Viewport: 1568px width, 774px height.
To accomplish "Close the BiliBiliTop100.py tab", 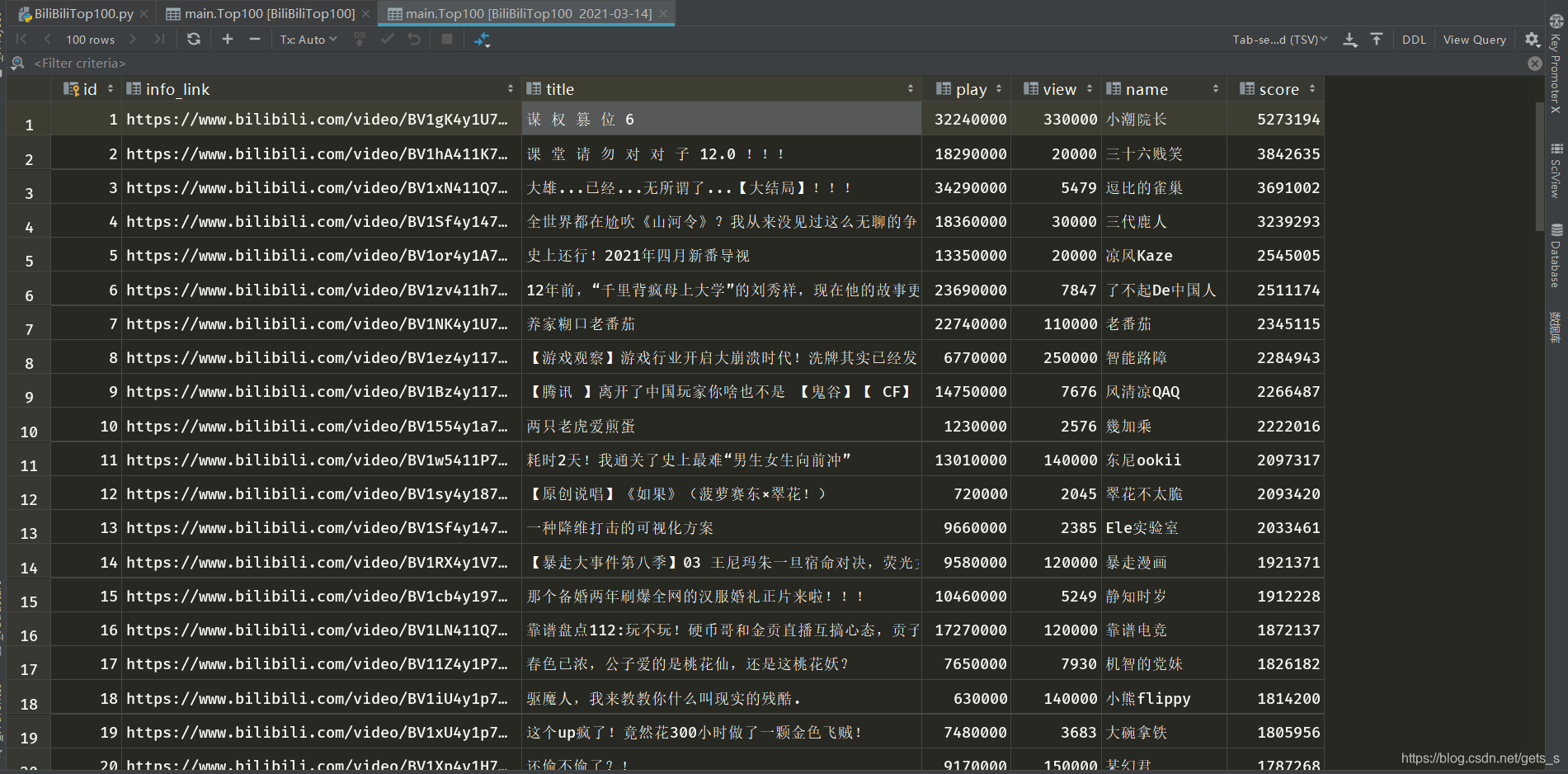I will (x=144, y=13).
